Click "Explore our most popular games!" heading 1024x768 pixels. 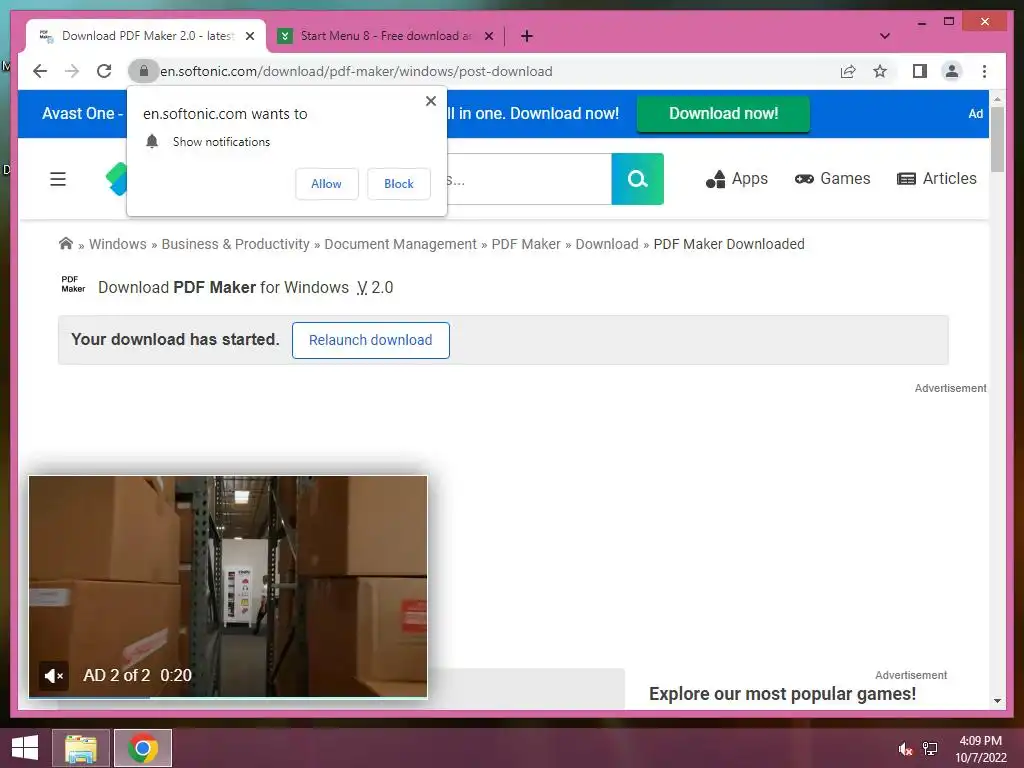coord(782,694)
